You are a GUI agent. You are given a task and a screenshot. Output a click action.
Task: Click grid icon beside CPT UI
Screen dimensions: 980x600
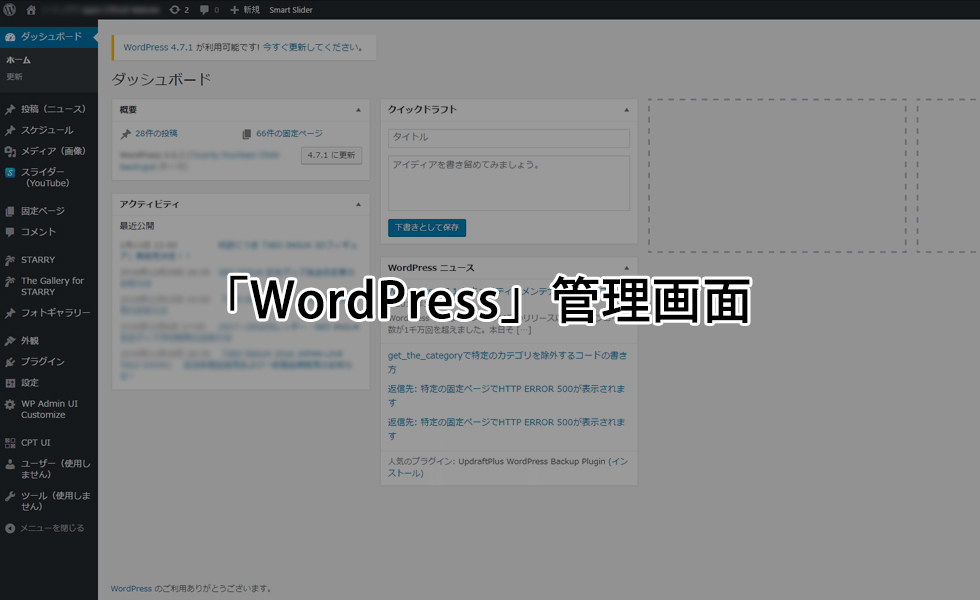coord(10,443)
